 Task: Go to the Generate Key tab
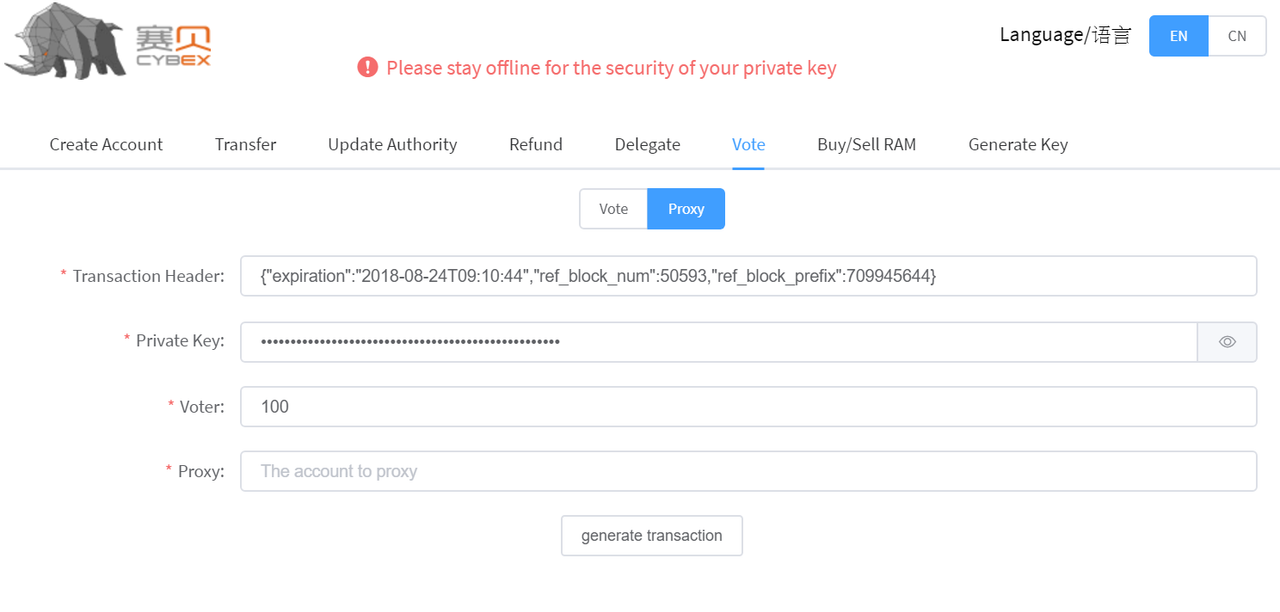pyautogui.click(x=1018, y=144)
